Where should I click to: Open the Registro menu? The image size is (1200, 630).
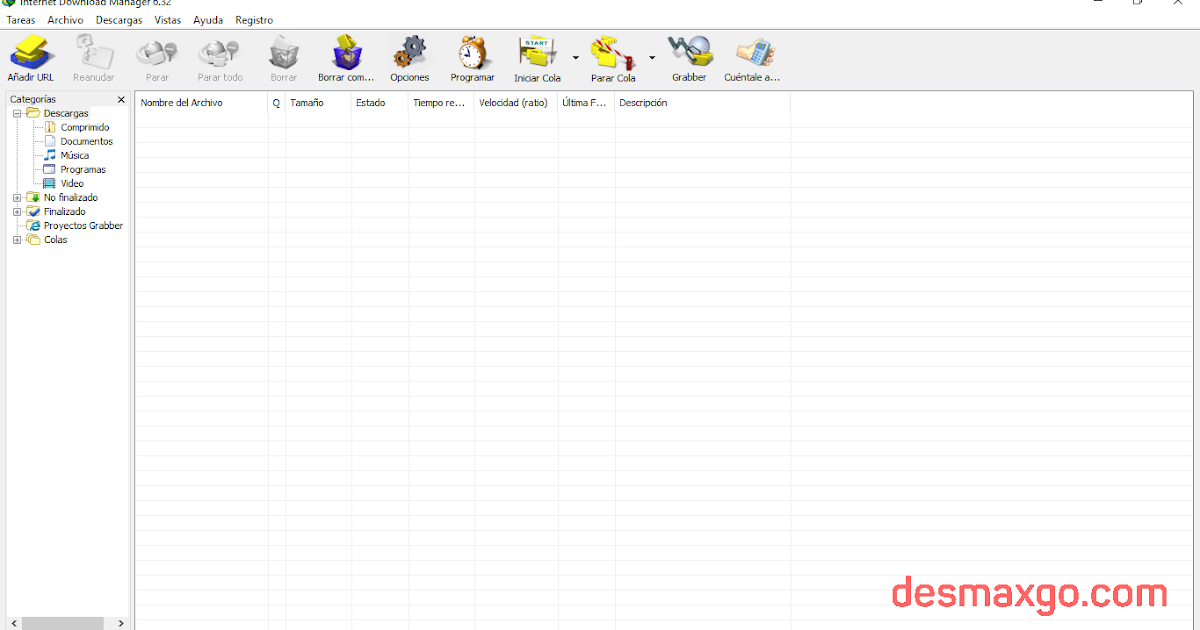(x=254, y=20)
